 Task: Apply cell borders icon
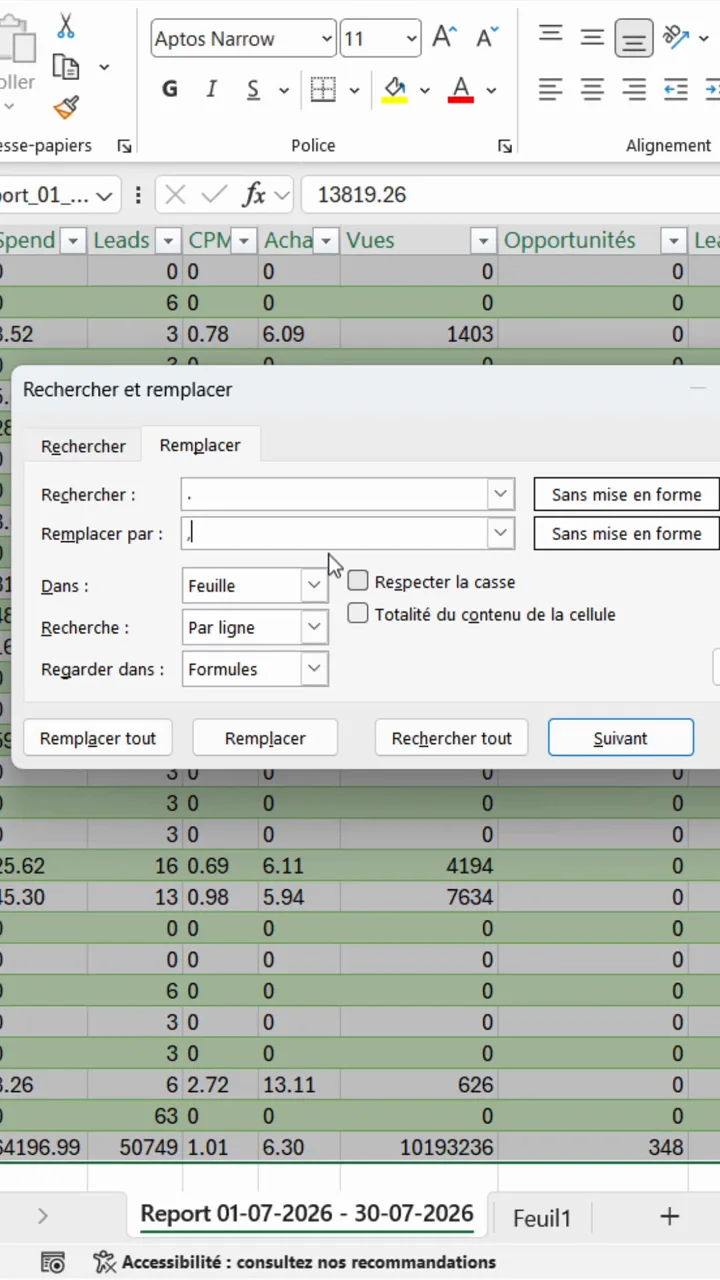(x=323, y=90)
